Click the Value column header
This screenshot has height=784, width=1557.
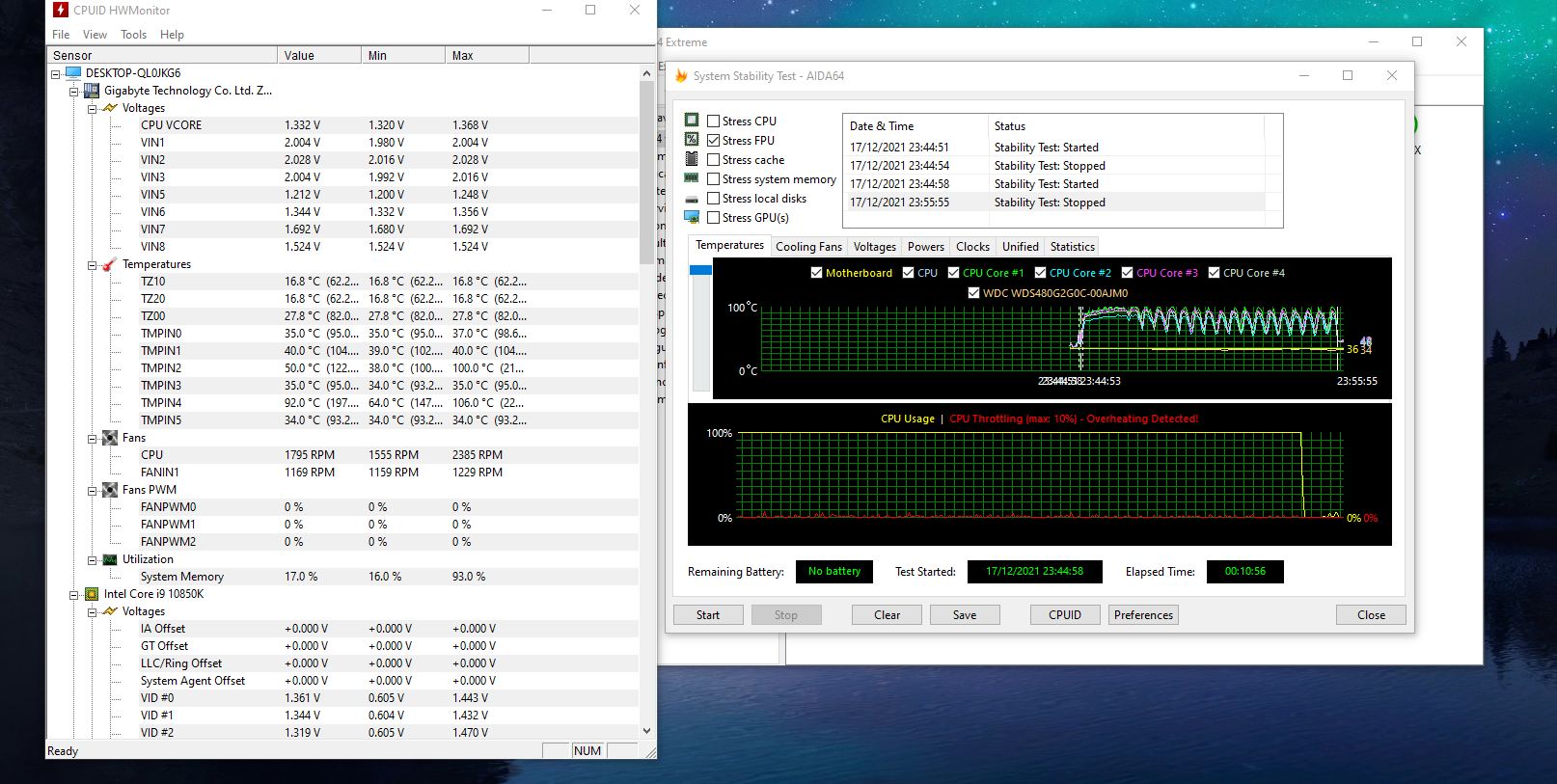(x=319, y=56)
